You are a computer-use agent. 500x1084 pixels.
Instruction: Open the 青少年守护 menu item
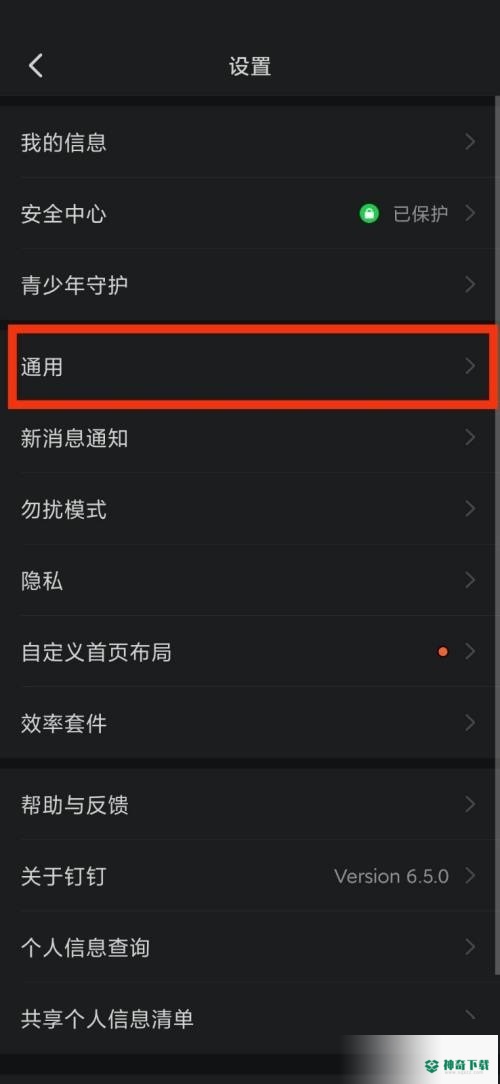click(250, 285)
